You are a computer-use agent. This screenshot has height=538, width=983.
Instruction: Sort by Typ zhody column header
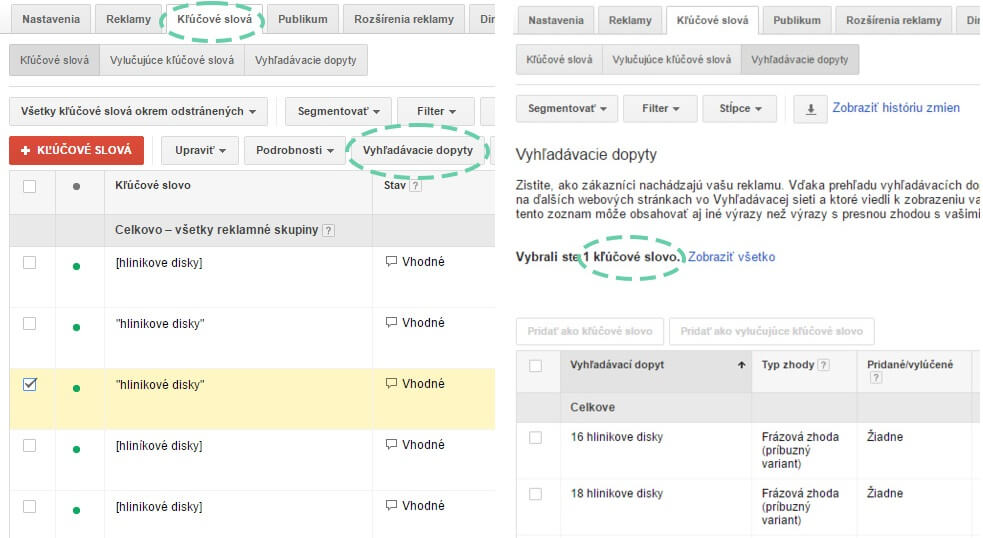788,365
